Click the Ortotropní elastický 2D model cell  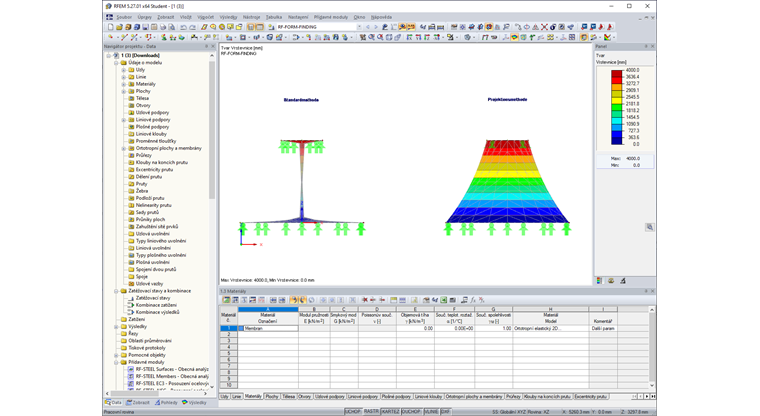point(550,328)
